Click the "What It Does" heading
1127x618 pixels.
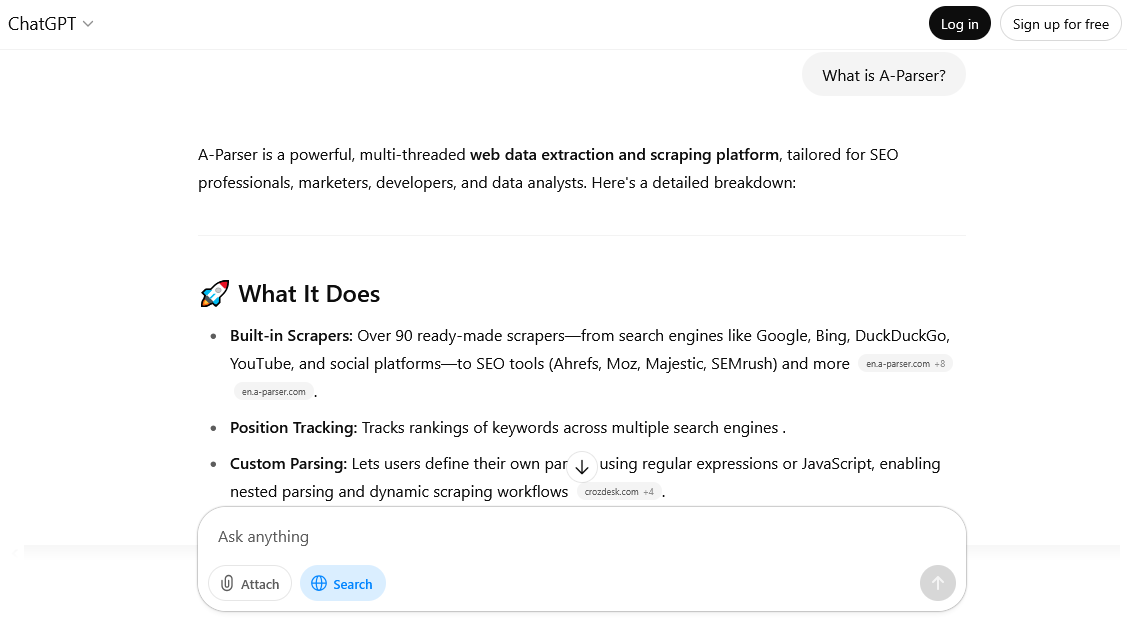[x=309, y=294]
